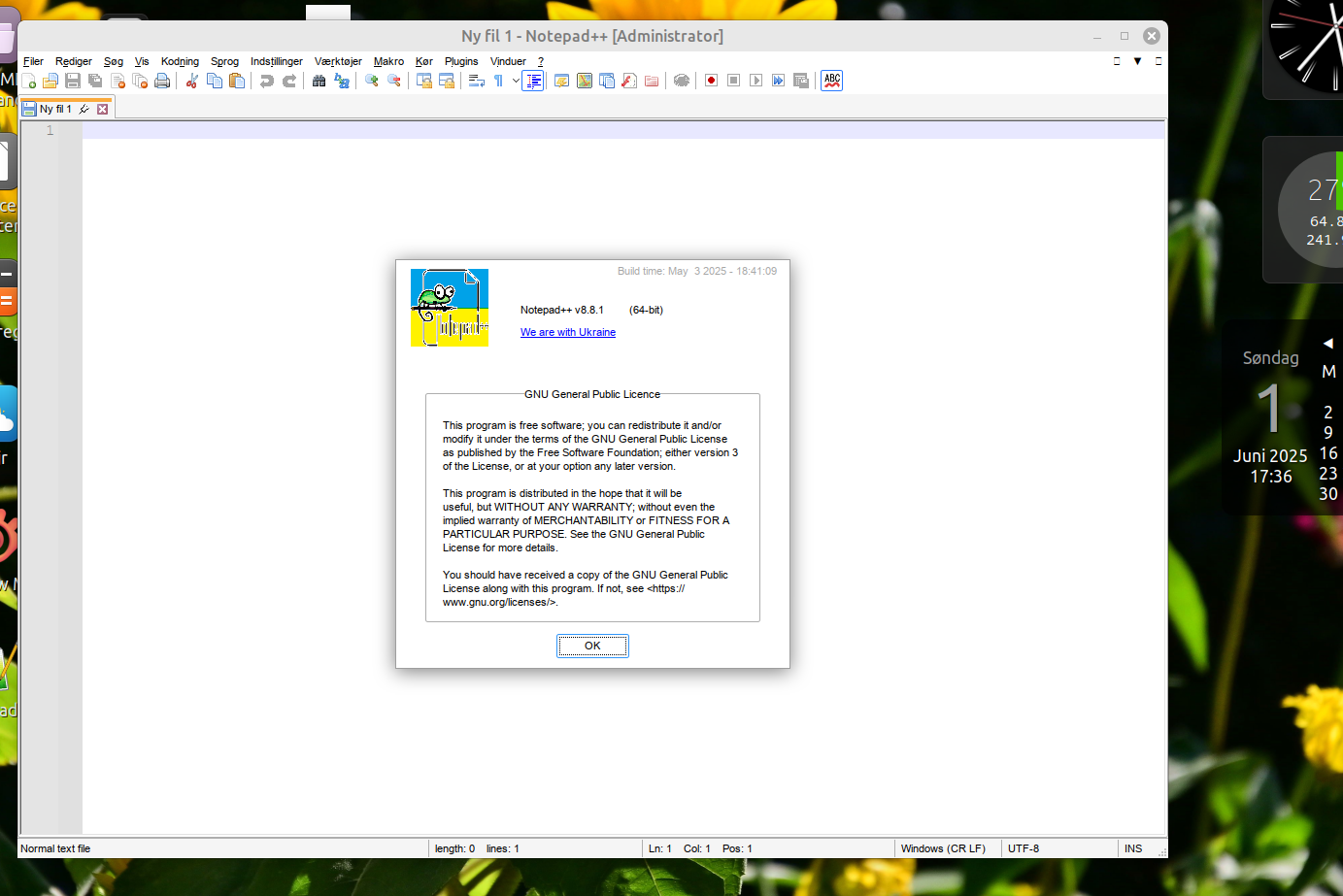The width and height of the screenshot is (1343, 896).
Task: Toggle synchronized horizontal scrolling icon
Action: (x=447, y=81)
